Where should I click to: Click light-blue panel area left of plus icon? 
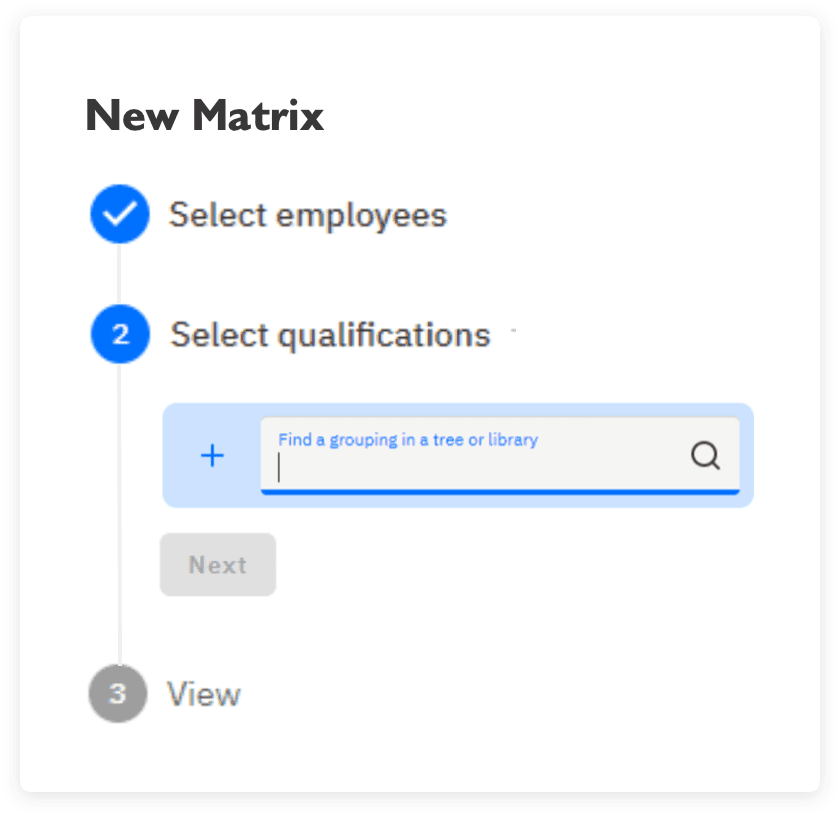(x=181, y=455)
